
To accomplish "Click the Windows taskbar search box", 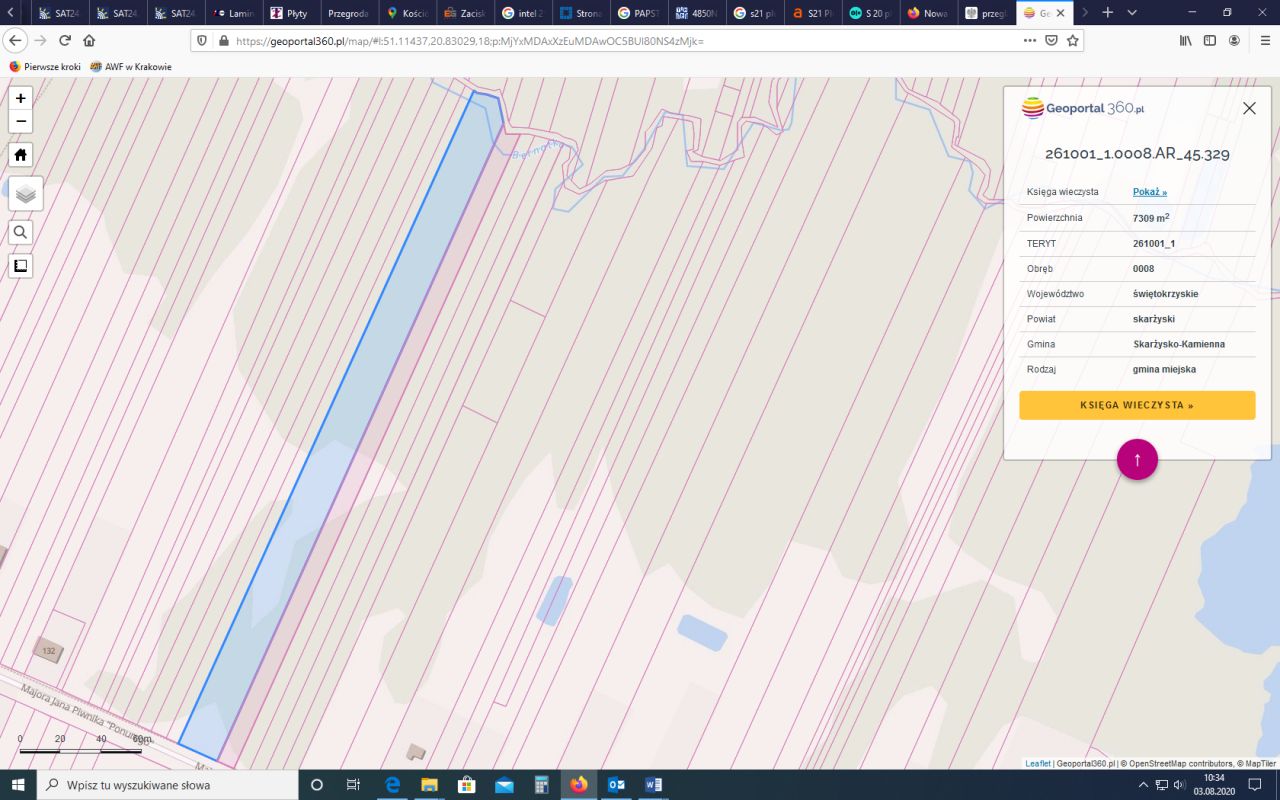I will coord(167,785).
